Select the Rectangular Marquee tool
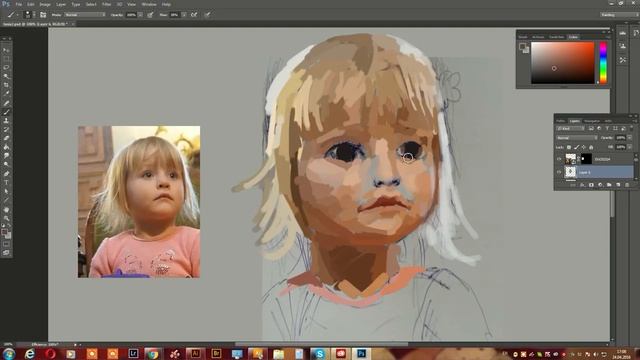 pos(6,59)
